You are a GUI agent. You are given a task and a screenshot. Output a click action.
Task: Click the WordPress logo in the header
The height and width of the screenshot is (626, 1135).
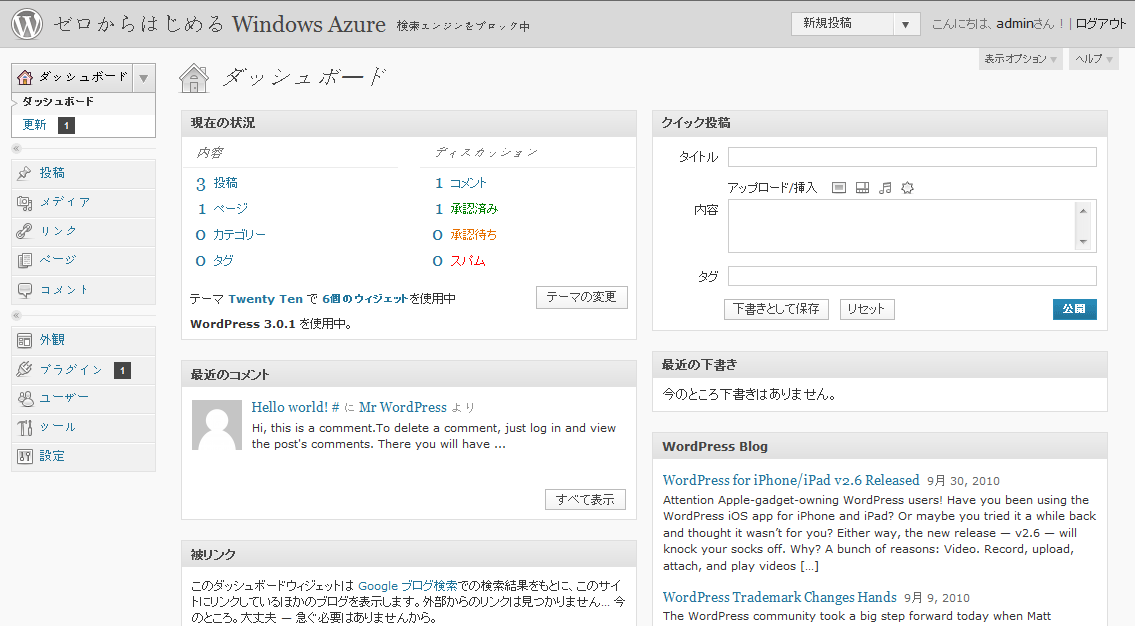click(27, 24)
